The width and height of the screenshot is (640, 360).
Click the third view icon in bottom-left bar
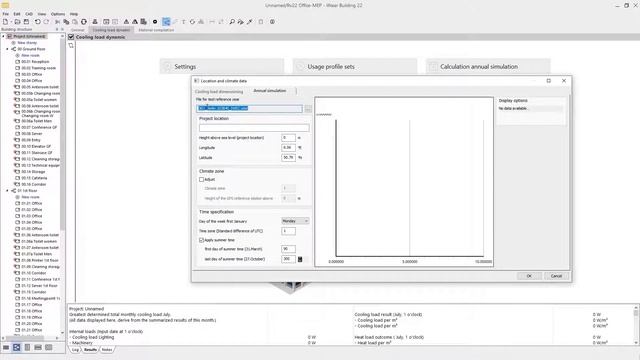[x=27, y=347]
